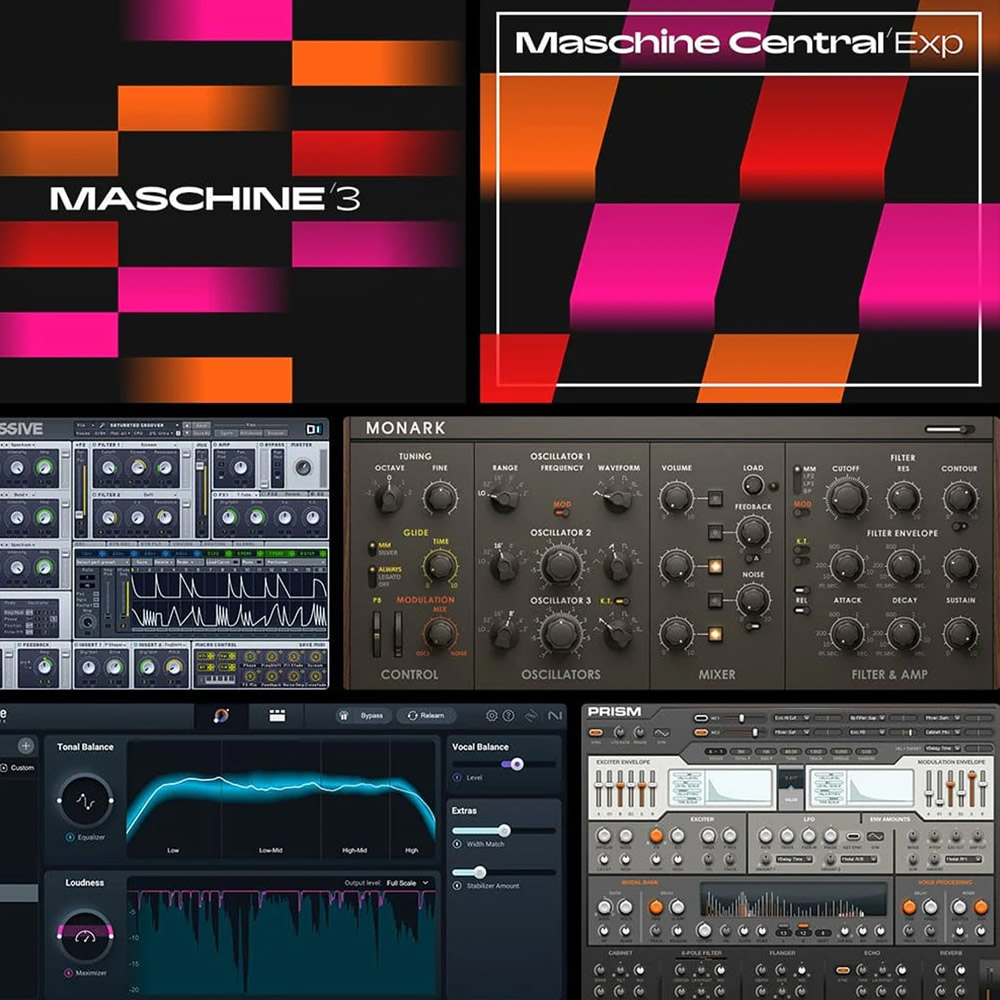The width and height of the screenshot is (1000, 1000).
Task: Switch to the ENV AMOUNTS tab in Prism
Action: click(x=889, y=818)
